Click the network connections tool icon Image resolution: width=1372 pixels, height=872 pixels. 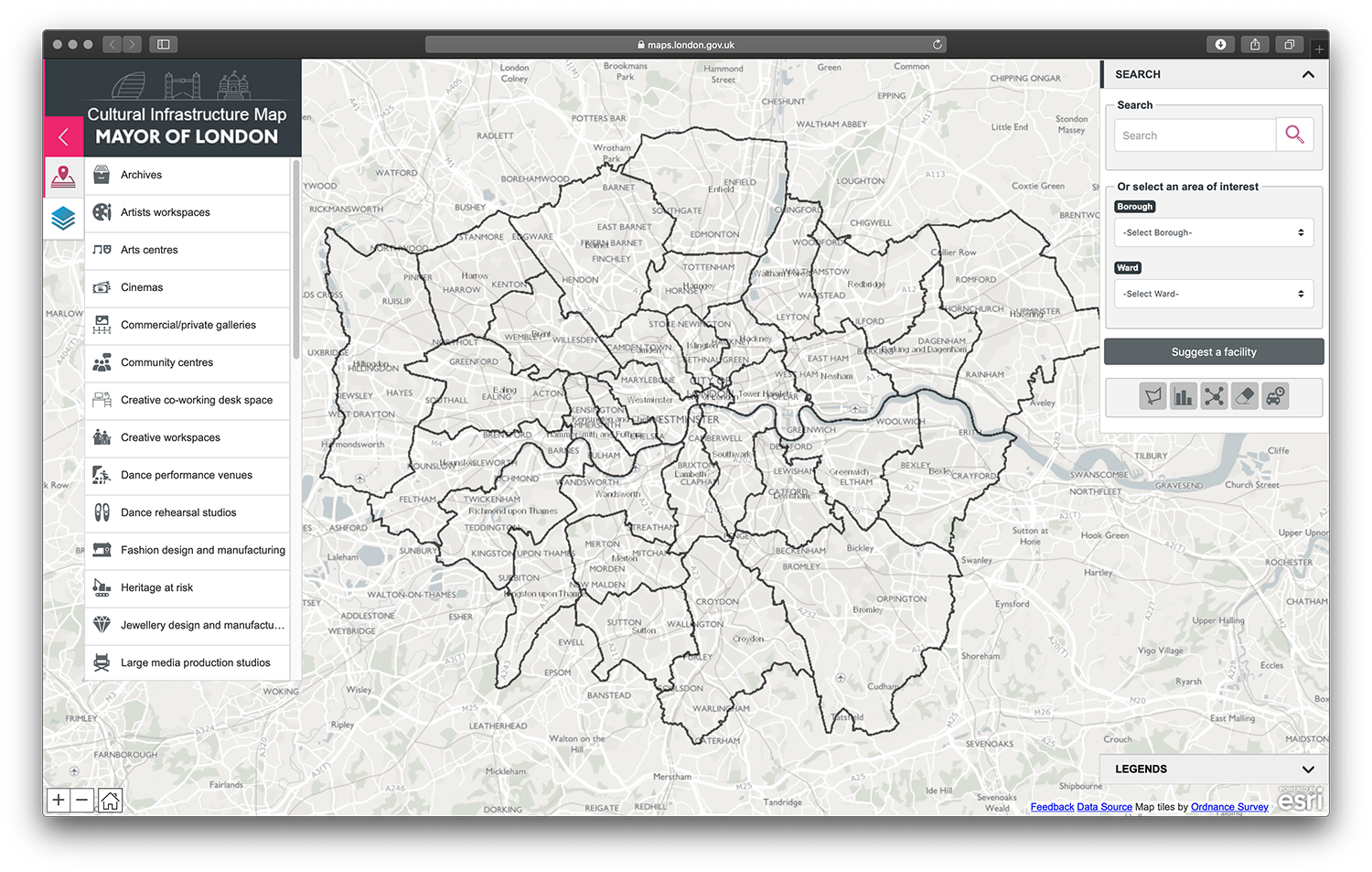point(1214,396)
